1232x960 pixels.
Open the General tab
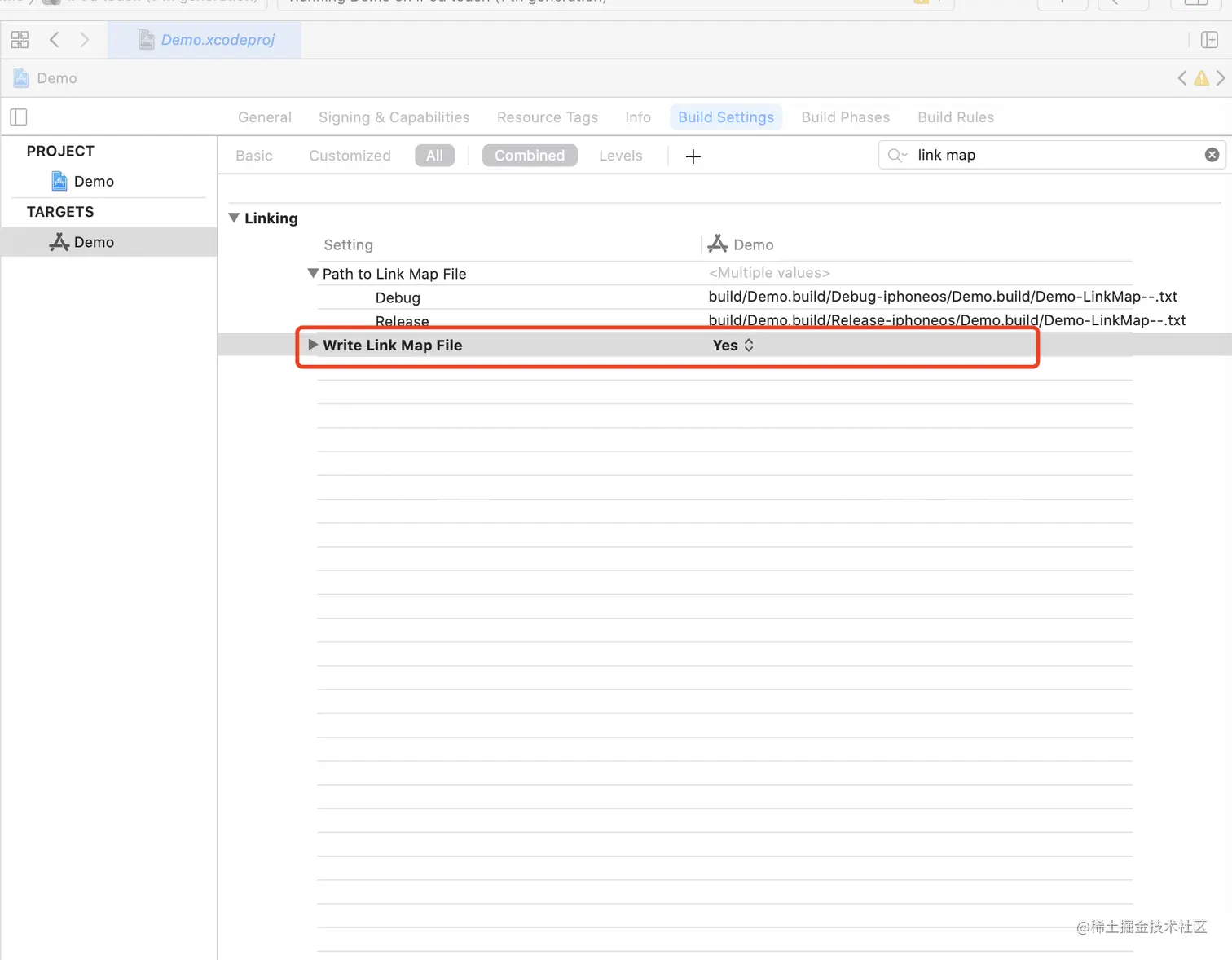(x=265, y=117)
